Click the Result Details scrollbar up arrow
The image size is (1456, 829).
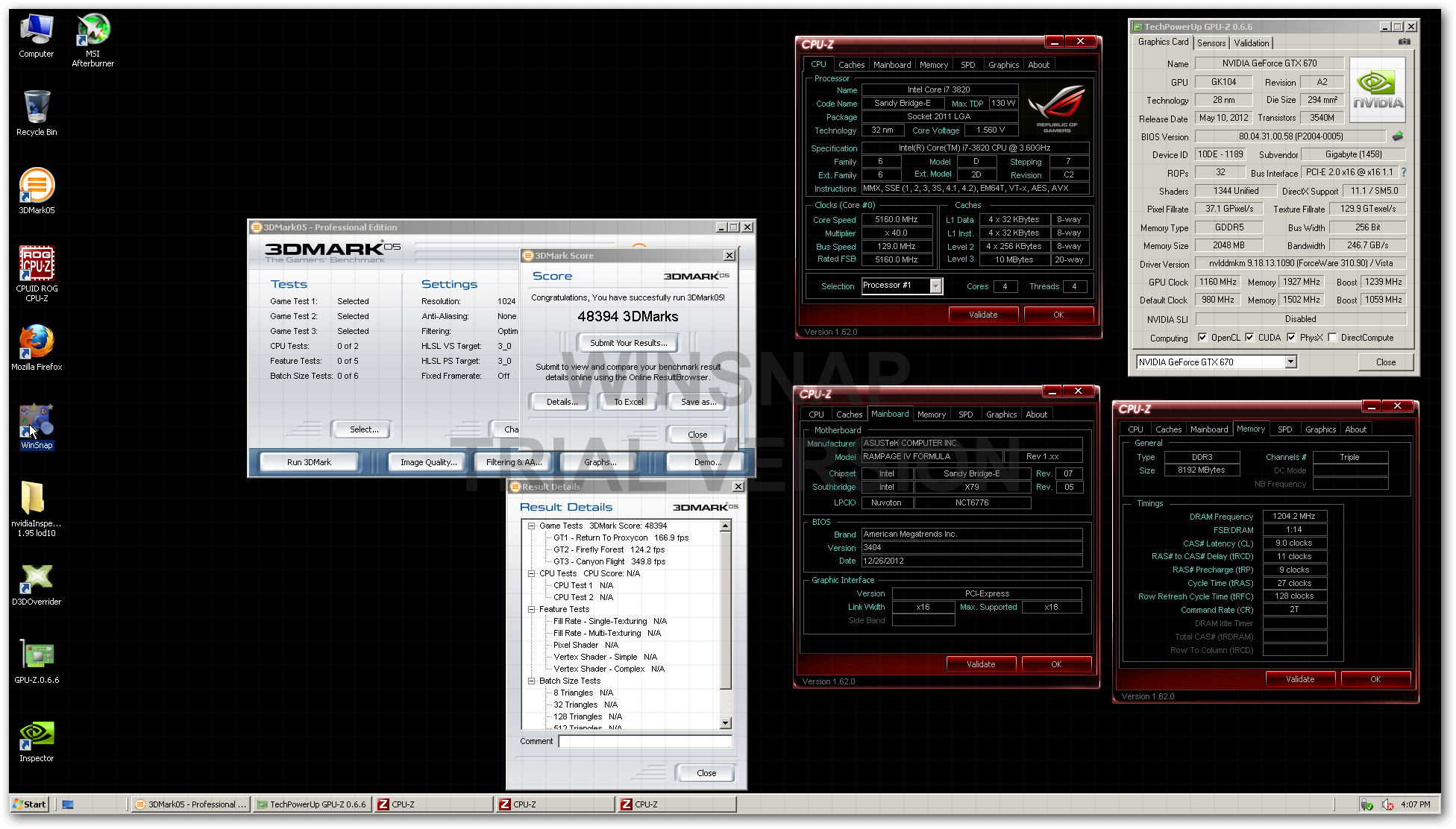click(x=726, y=526)
